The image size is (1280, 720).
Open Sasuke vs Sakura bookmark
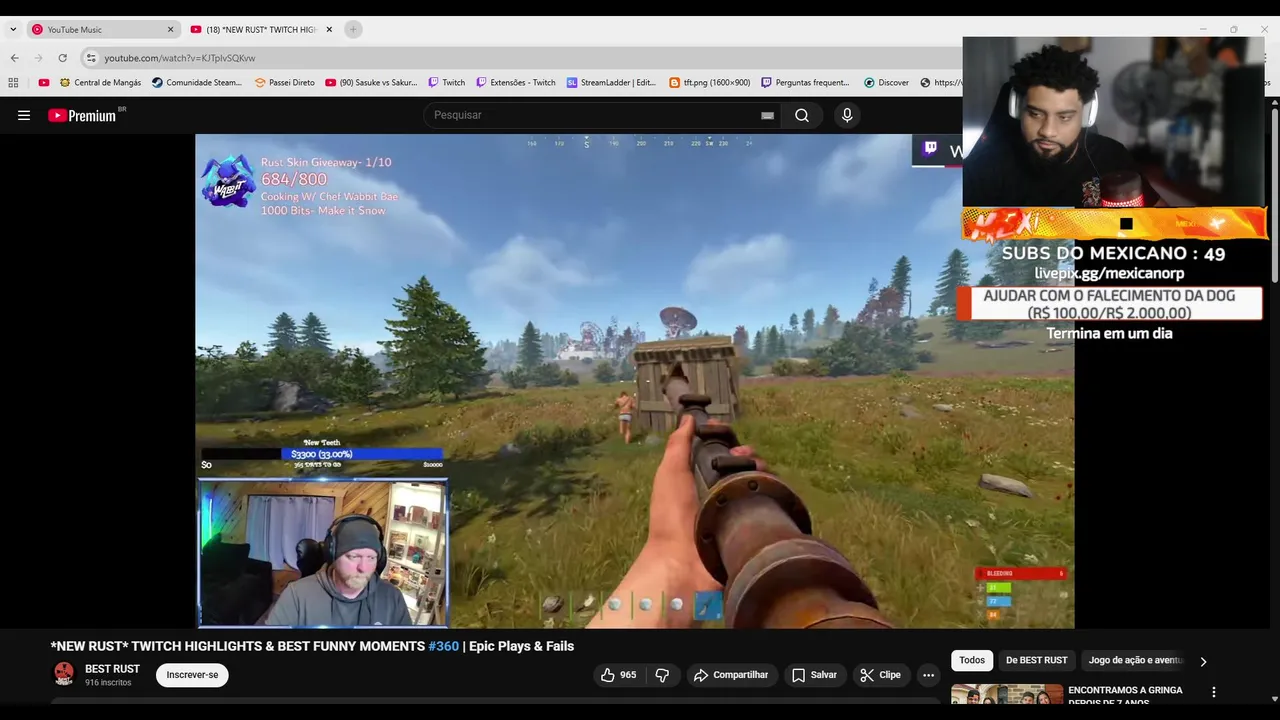pyautogui.click(x=371, y=83)
